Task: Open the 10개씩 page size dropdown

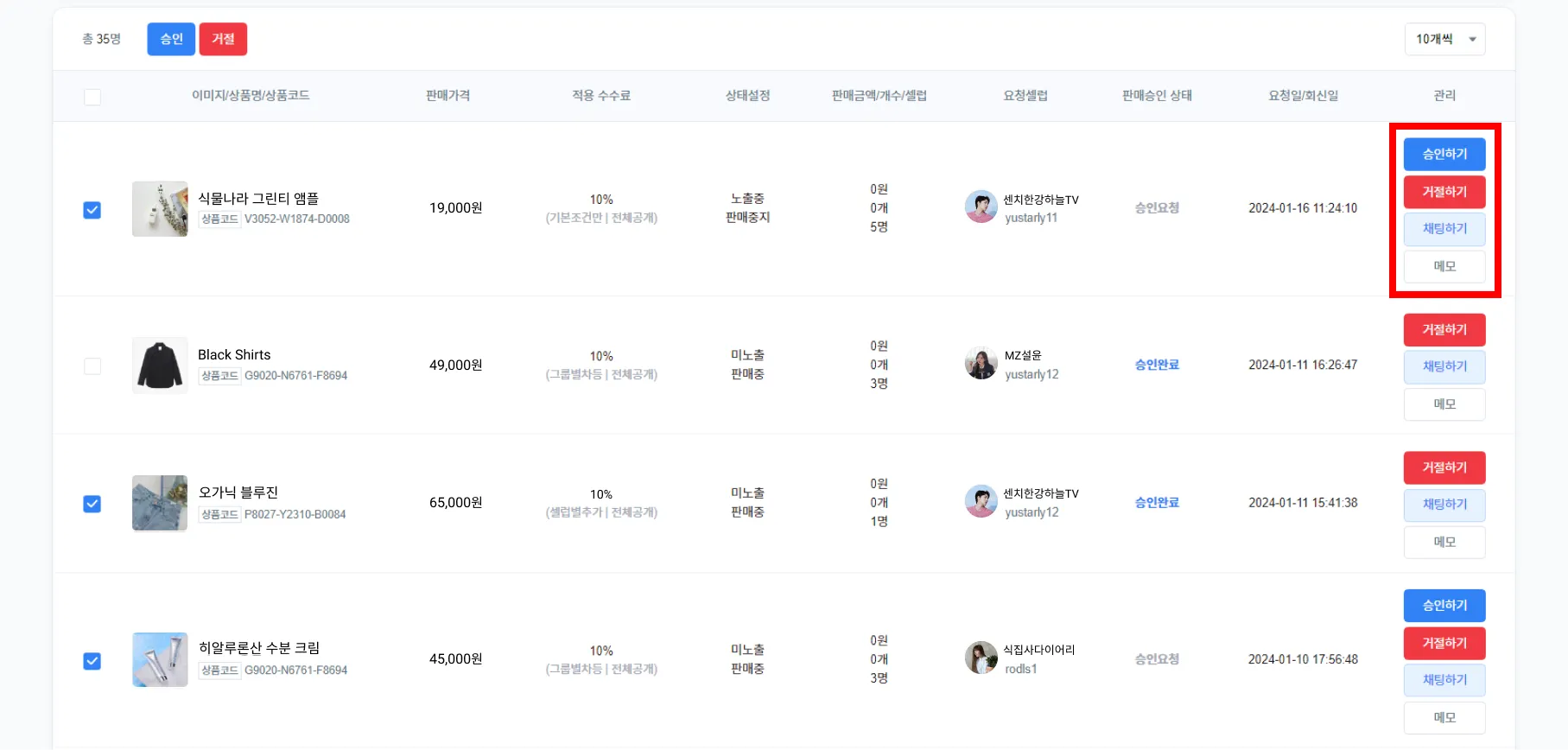Action: 1444,39
